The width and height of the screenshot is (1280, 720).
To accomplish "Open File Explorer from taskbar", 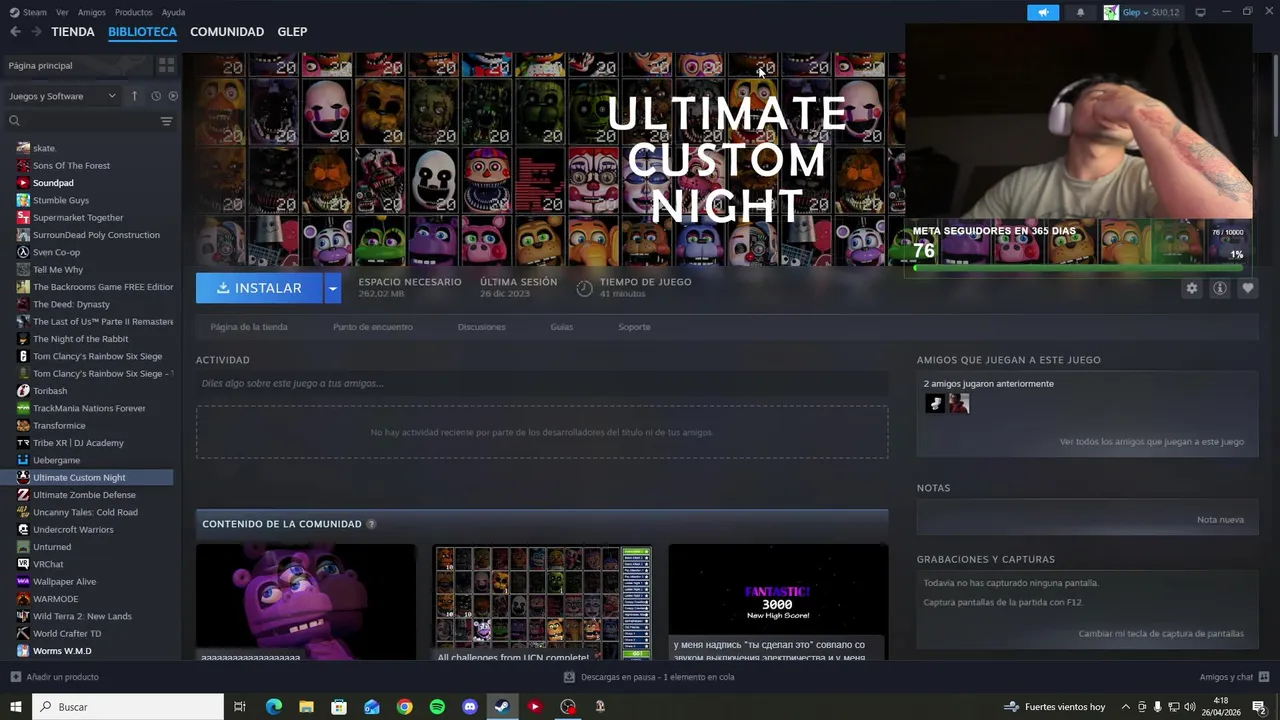I will pos(306,707).
